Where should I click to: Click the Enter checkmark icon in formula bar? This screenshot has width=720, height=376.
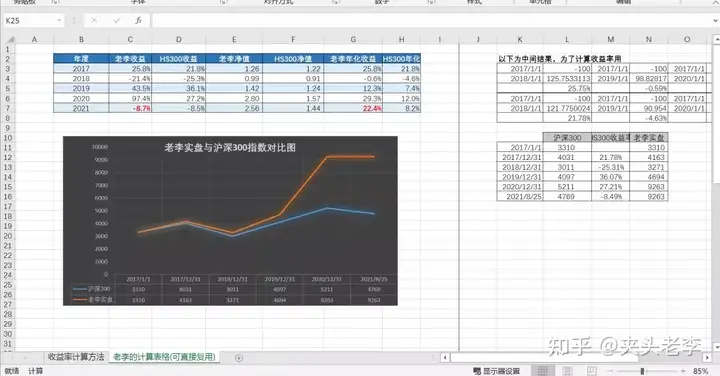tap(116, 21)
